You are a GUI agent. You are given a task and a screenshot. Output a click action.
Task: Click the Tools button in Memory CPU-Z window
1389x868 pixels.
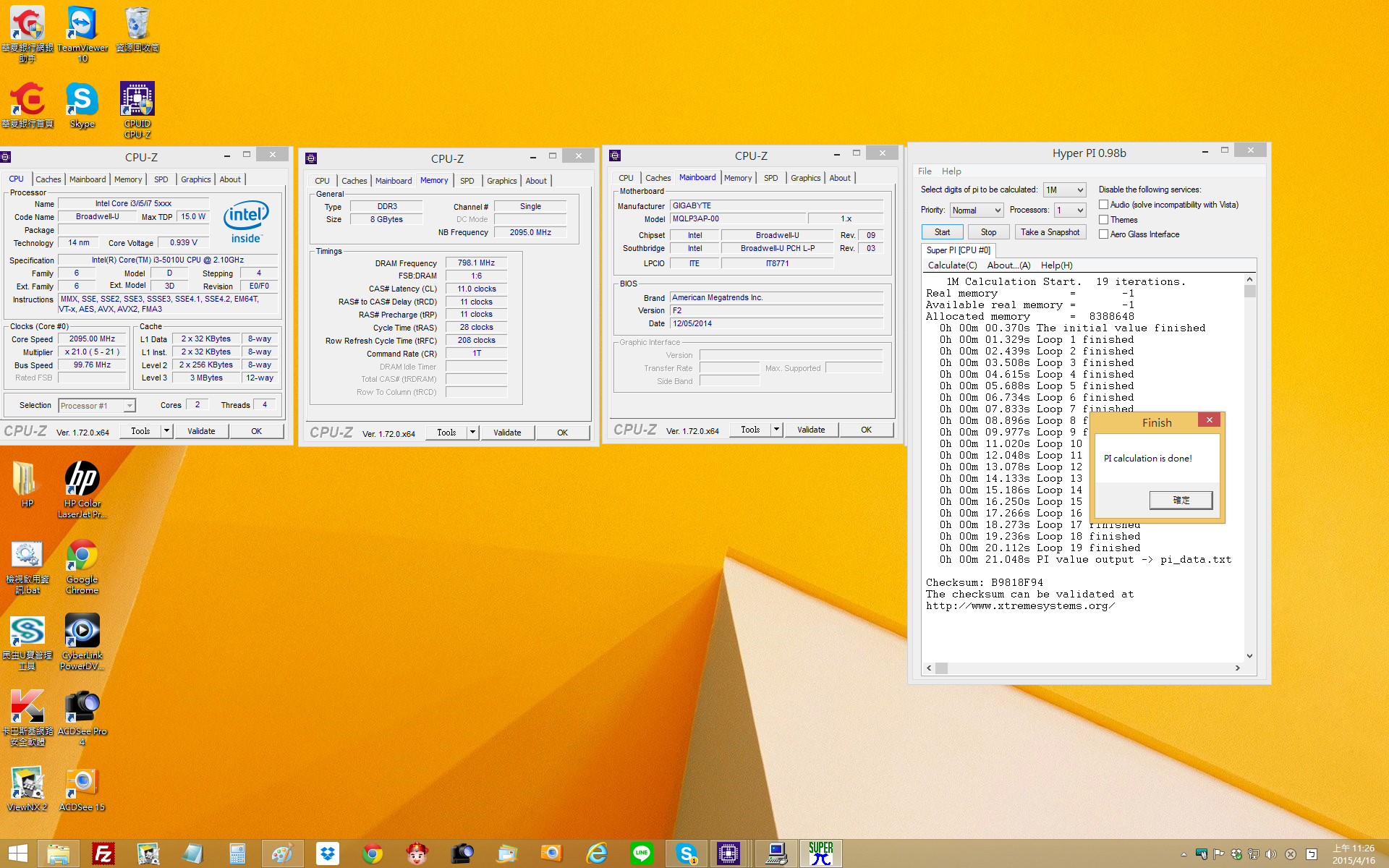[x=446, y=433]
